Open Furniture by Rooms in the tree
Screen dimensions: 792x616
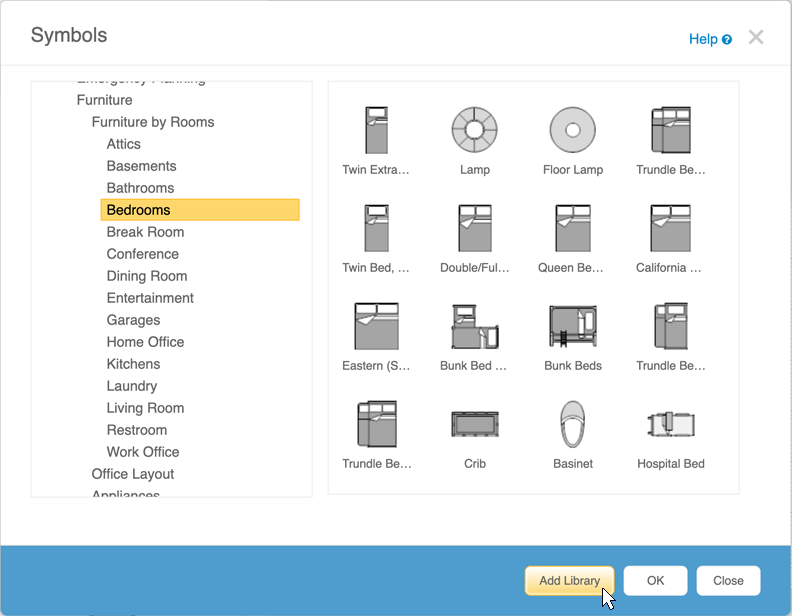point(153,122)
